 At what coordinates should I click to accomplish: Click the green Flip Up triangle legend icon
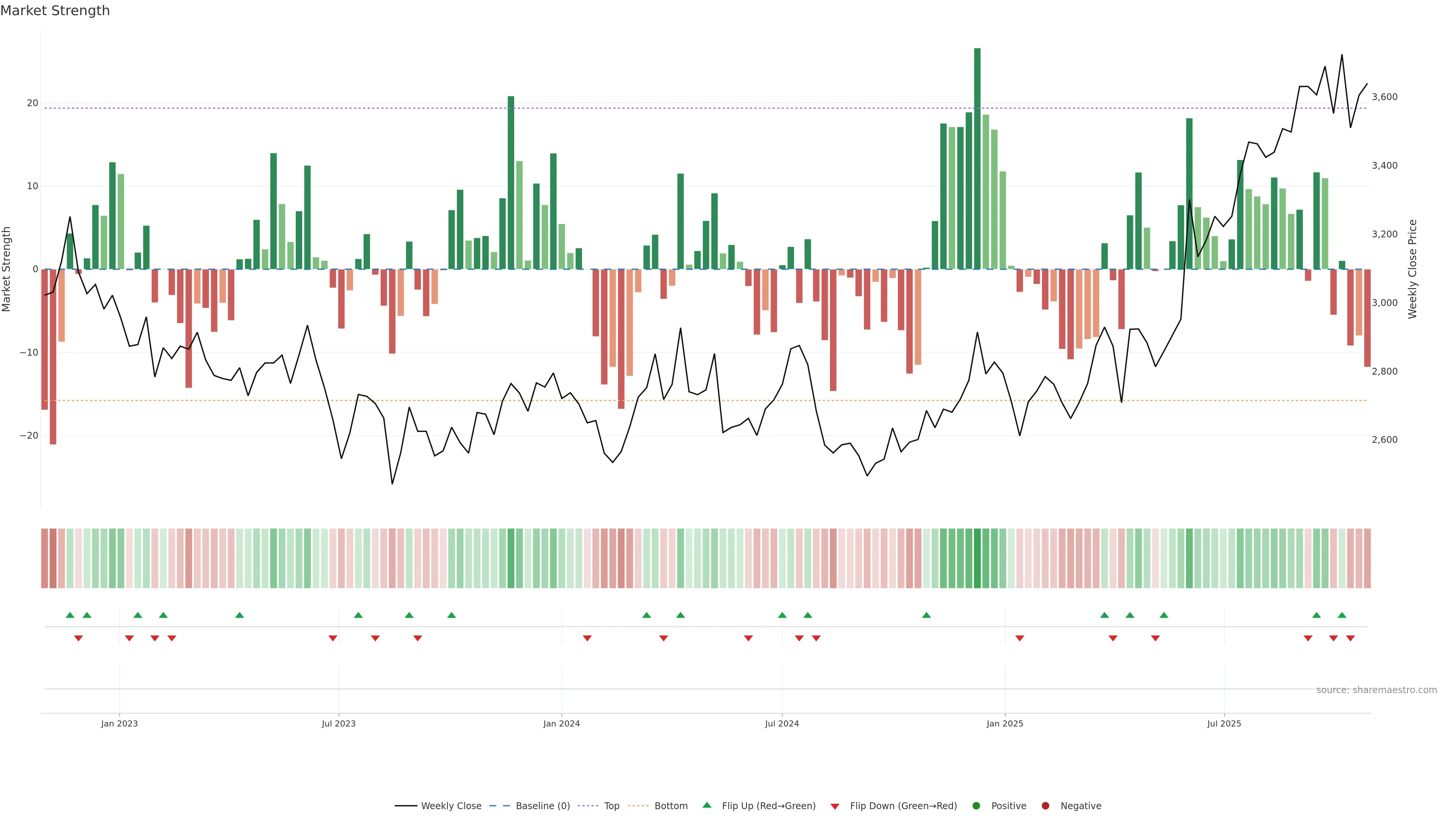[x=706, y=805]
